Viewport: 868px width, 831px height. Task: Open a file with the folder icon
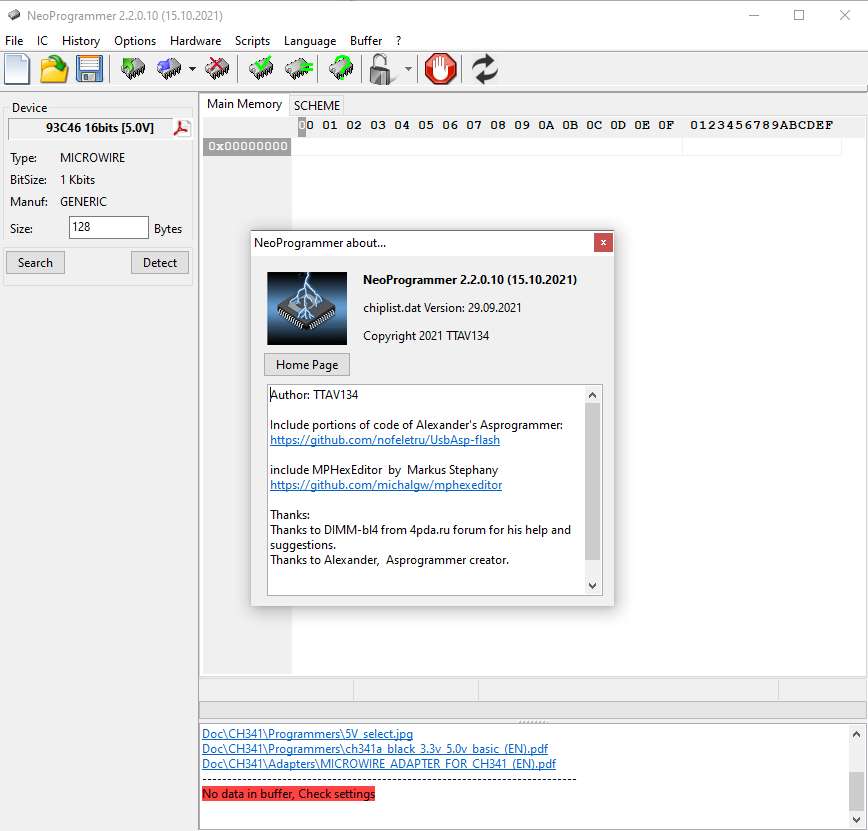53,70
